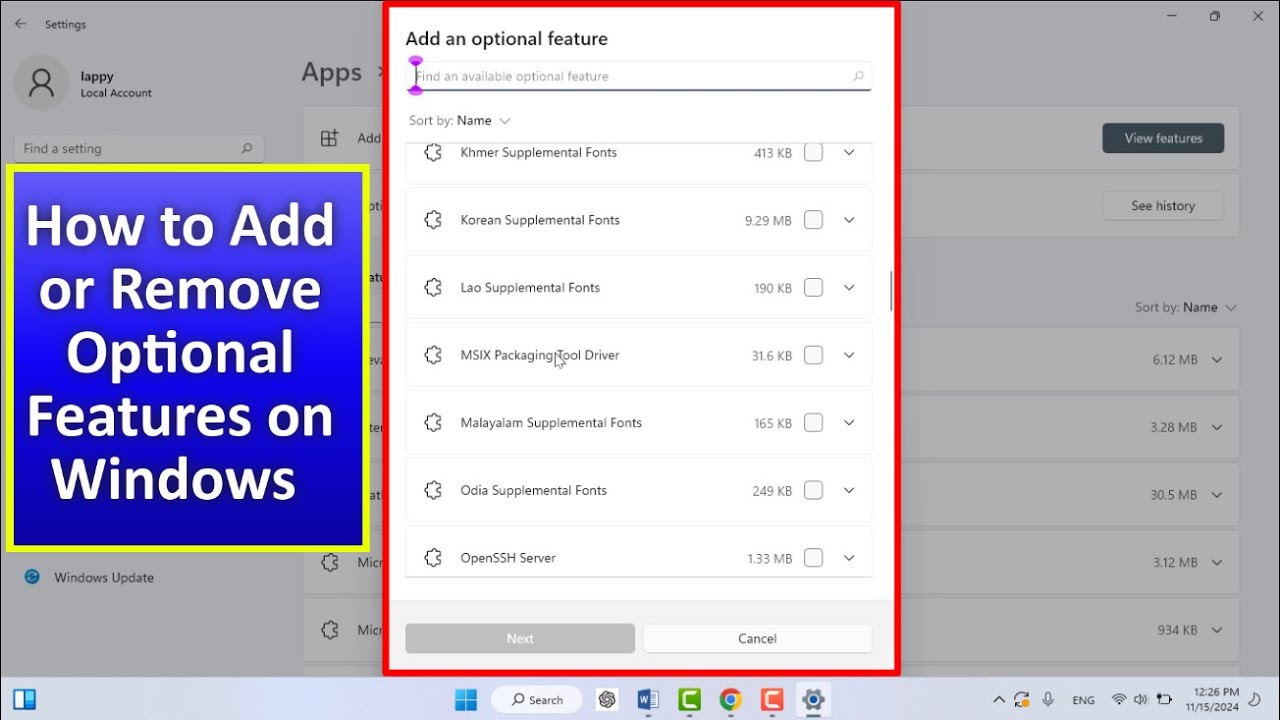Viewport: 1280px width, 720px height.
Task: Expand the 6.12 MB installed feature row
Action: [x=1217, y=360]
